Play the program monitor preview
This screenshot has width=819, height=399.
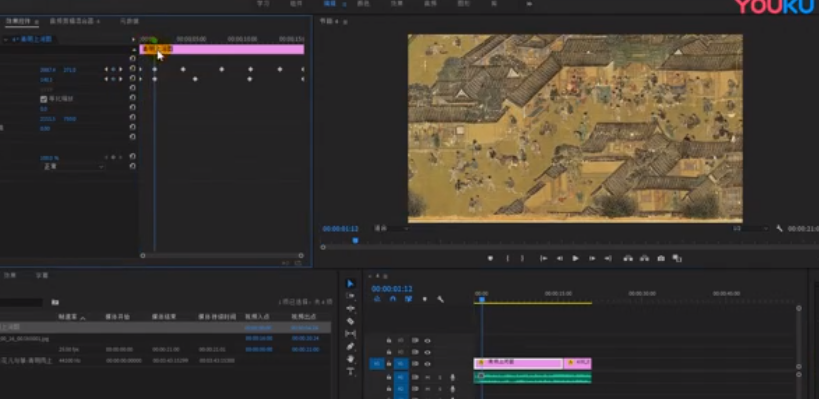(576, 258)
